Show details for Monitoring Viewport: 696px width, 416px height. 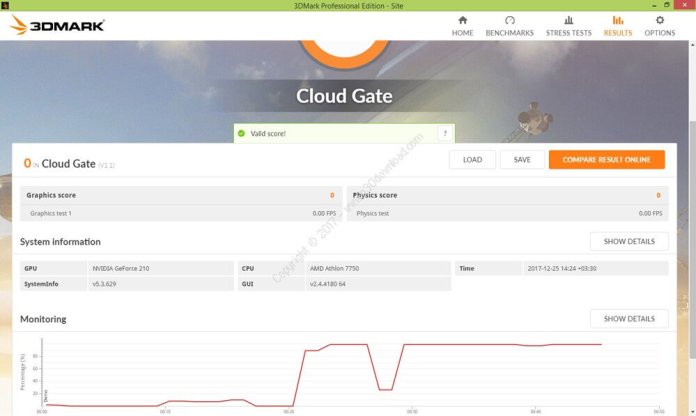point(629,319)
